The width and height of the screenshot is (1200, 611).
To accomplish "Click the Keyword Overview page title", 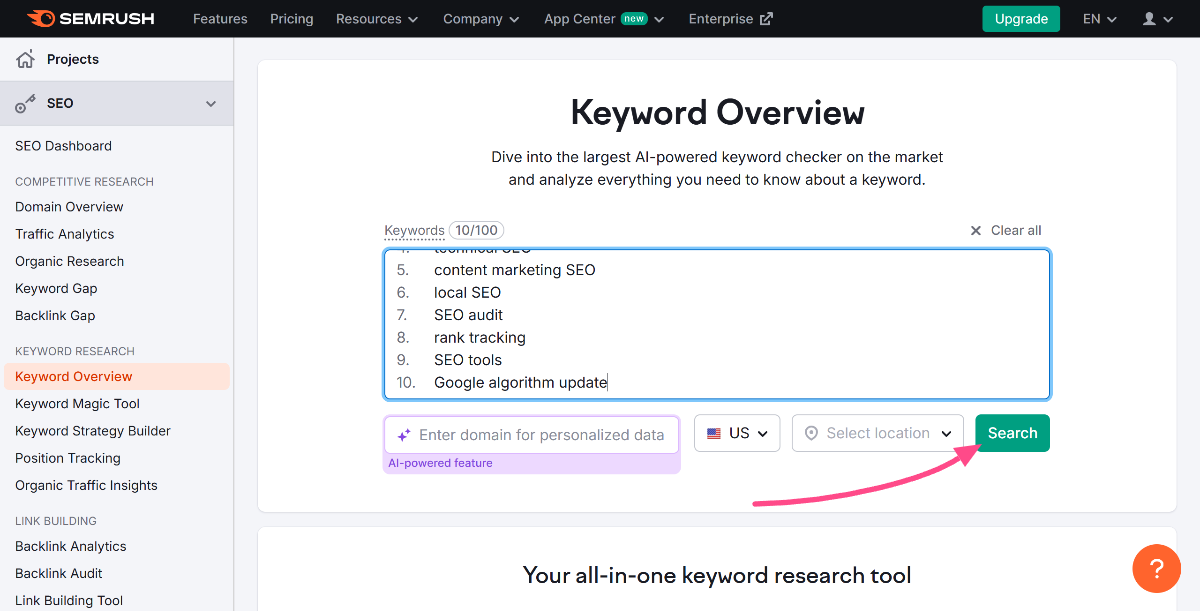I will 718,112.
